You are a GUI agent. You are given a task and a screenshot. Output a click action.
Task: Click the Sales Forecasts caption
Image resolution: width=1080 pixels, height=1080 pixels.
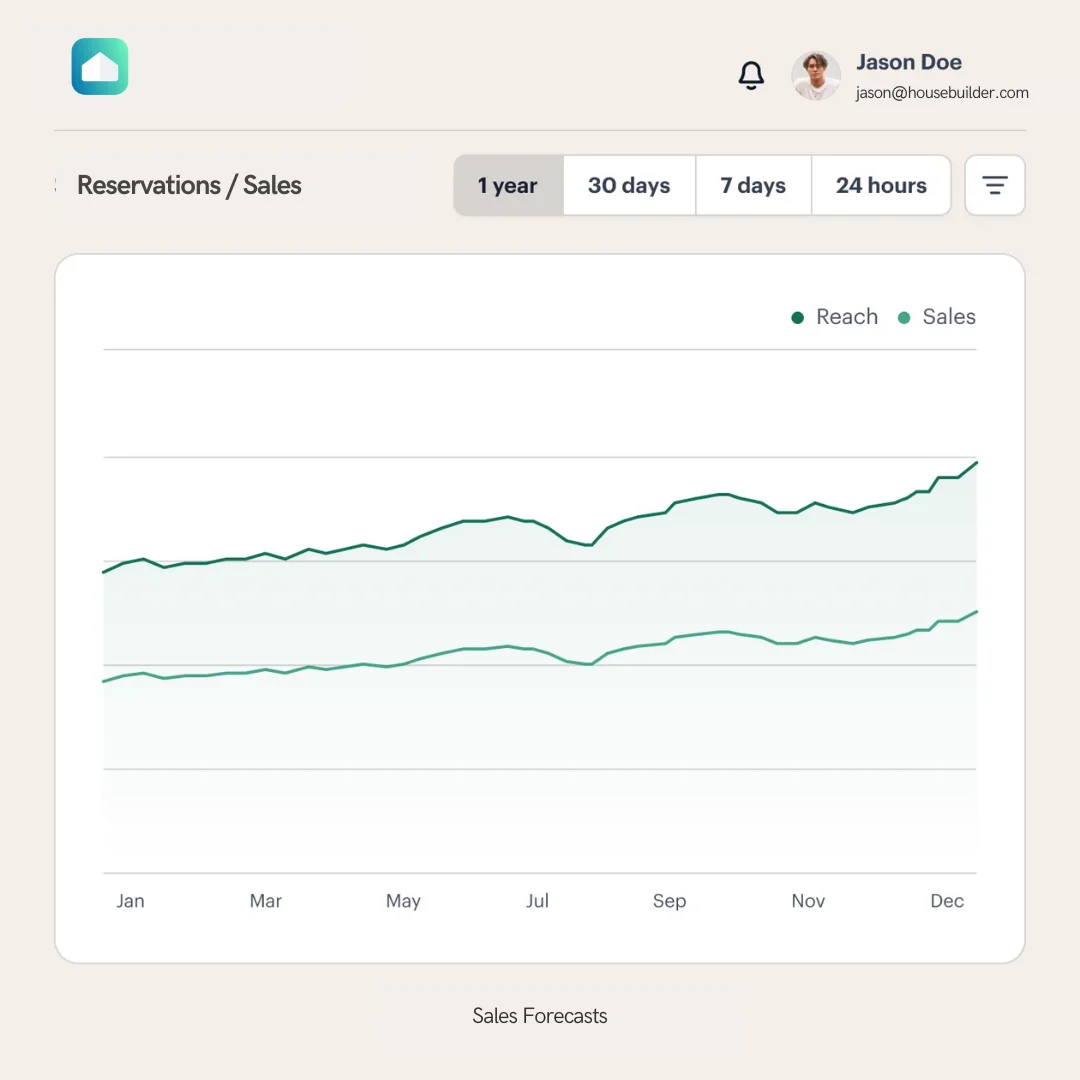tap(540, 1016)
